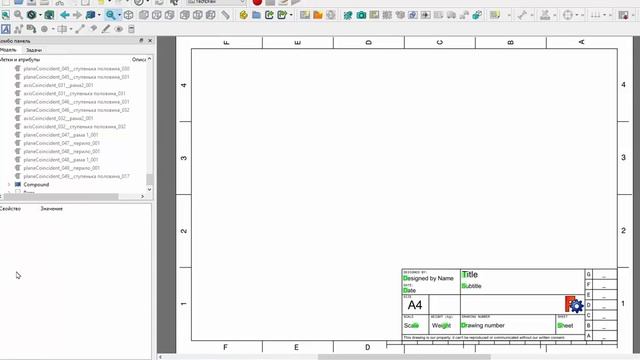Click the tree view vertical scrollbar thumb

click(150, 179)
